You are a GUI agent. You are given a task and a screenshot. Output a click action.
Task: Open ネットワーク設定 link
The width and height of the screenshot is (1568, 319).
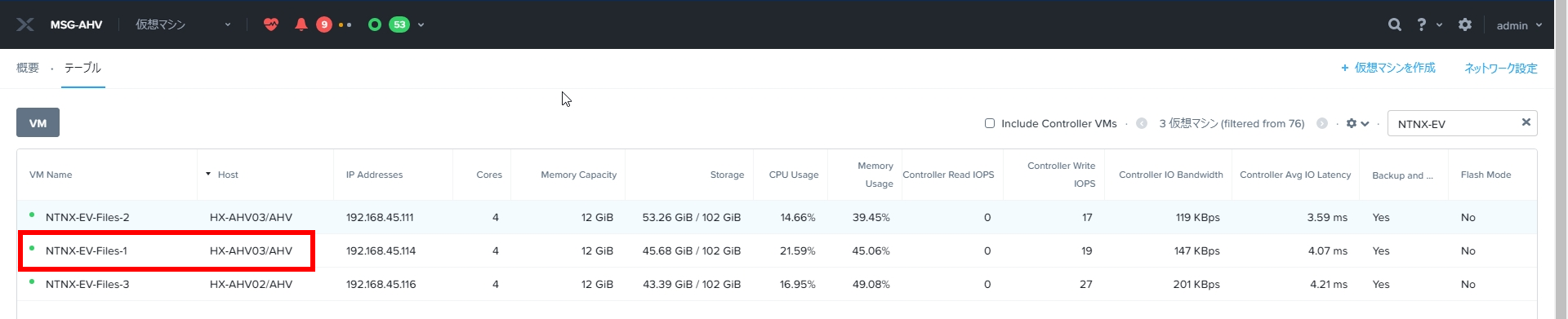coord(1500,68)
